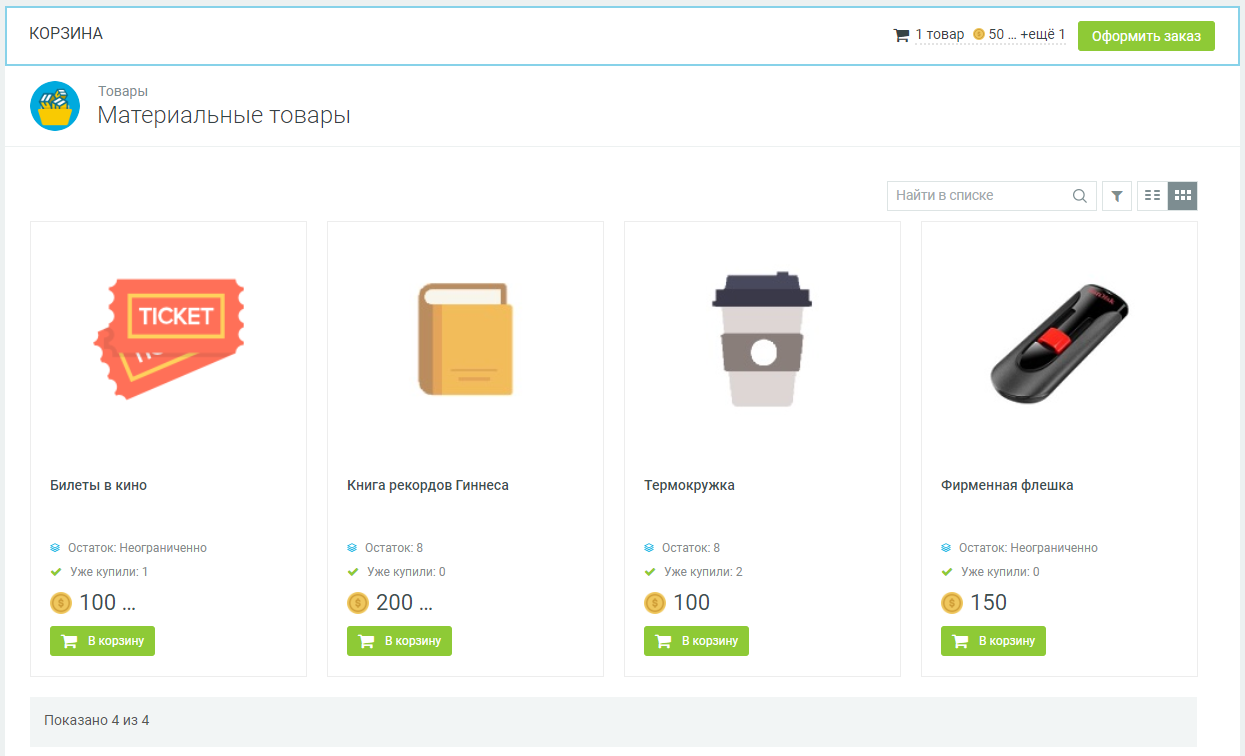
Task: Open the ticket product image
Action: point(169,340)
